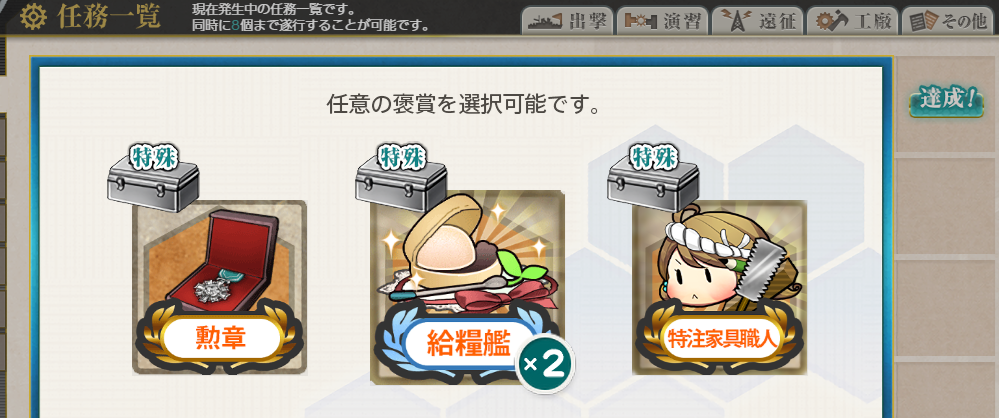Open the 演習 tab
This screenshot has width=999, height=418.
[x=663, y=21]
